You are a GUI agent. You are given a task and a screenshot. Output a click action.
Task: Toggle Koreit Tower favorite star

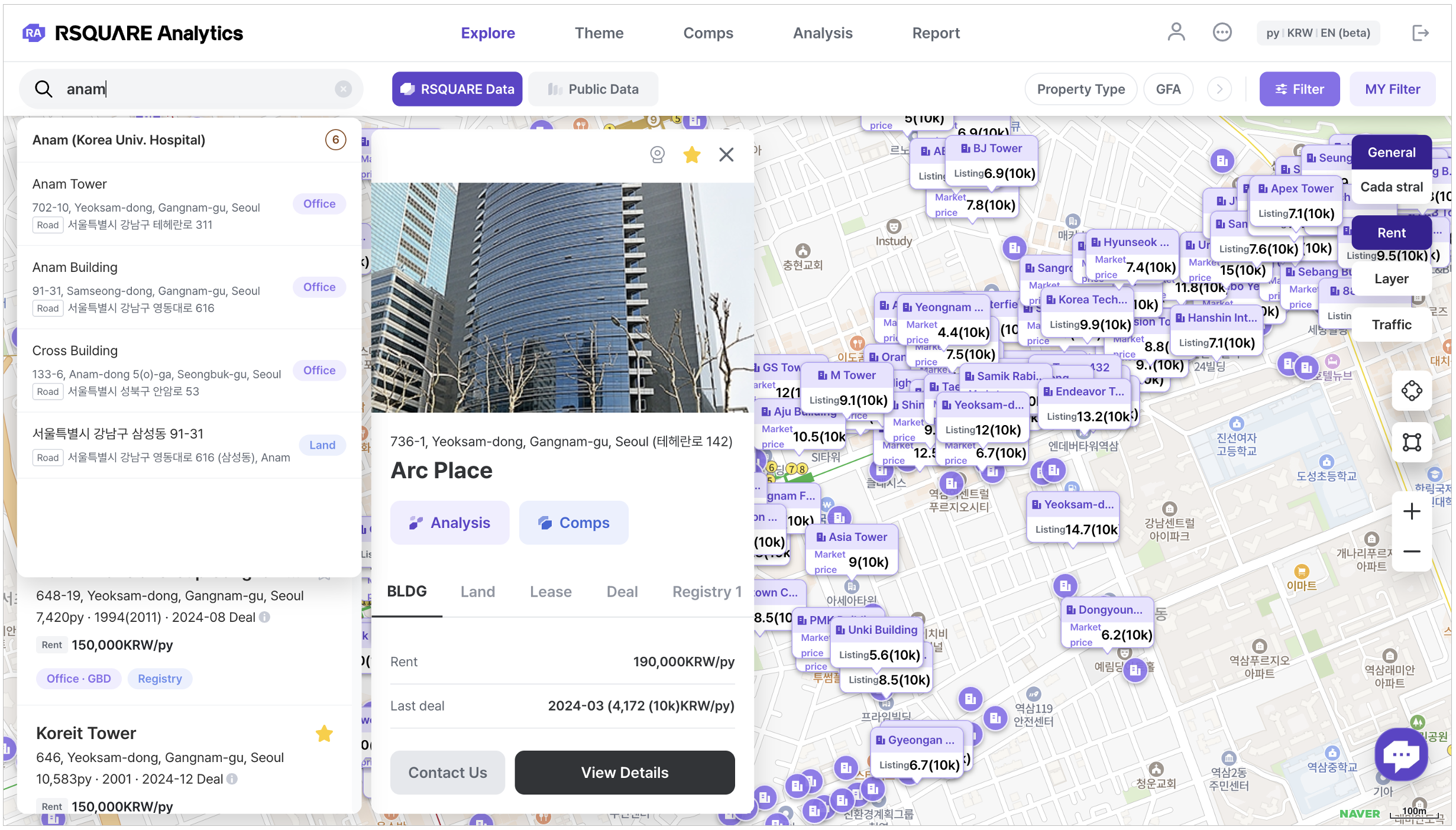point(324,734)
